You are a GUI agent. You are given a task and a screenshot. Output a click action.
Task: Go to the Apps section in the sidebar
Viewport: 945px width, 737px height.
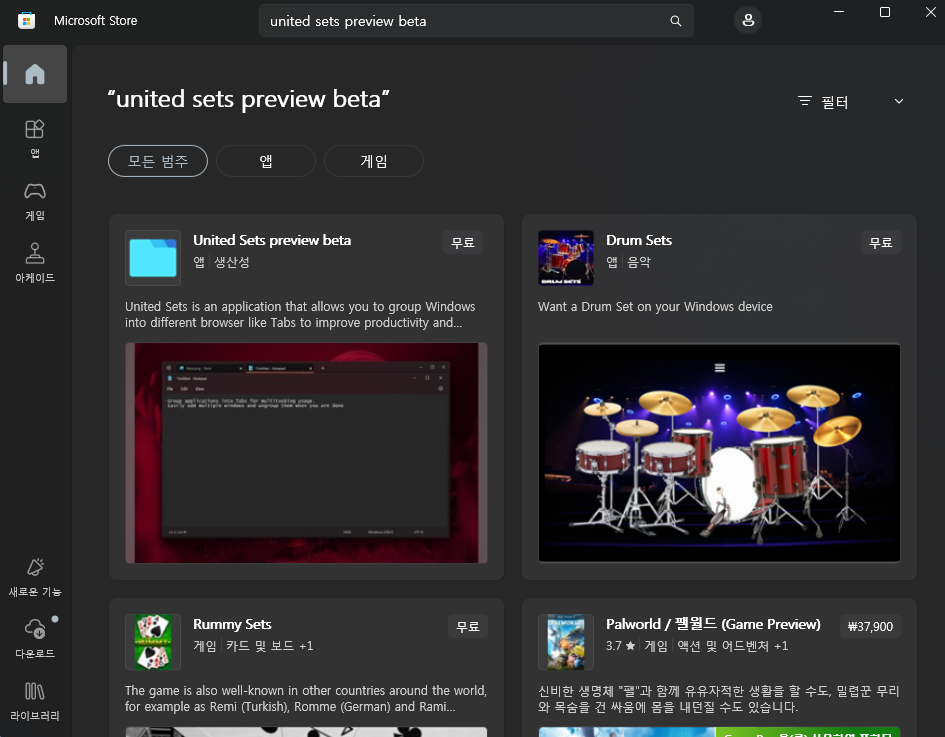click(x=35, y=138)
